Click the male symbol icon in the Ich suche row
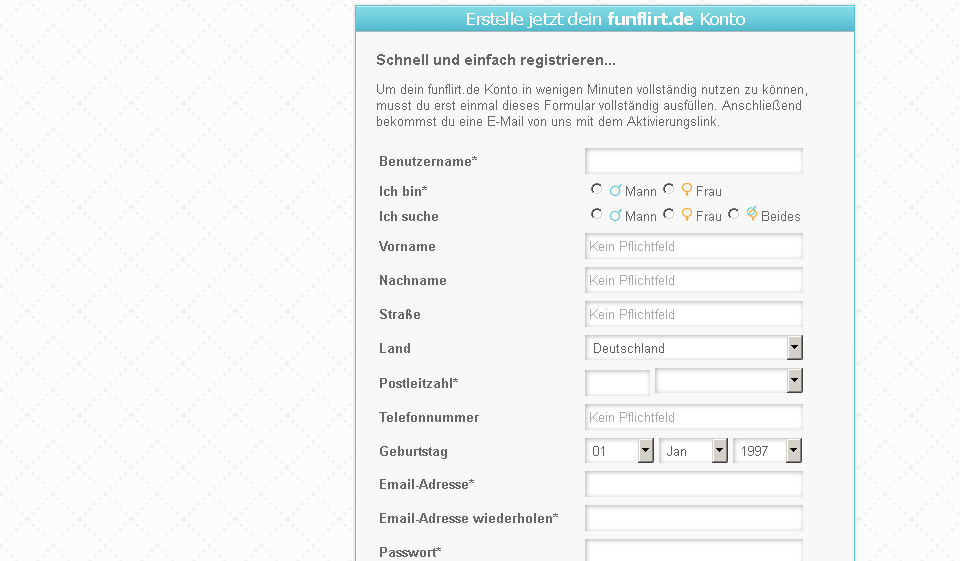The image size is (960, 561). 616,215
